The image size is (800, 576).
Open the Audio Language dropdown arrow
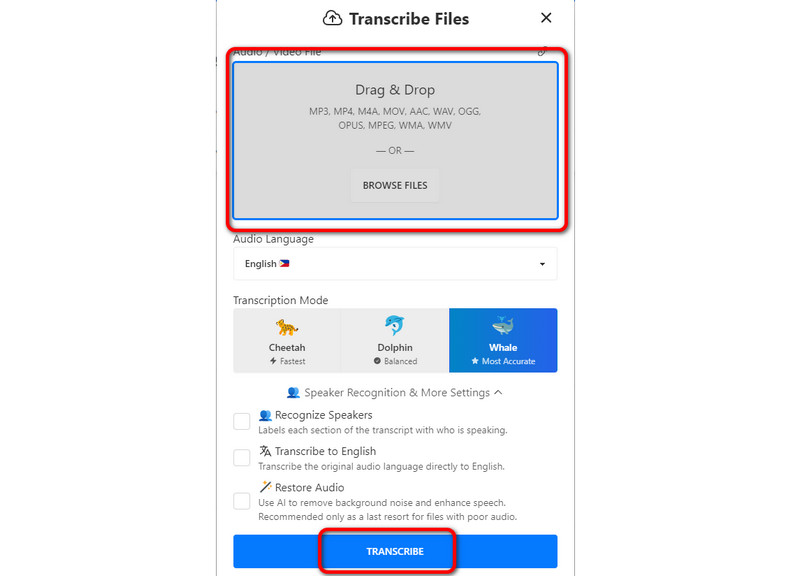(542, 264)
